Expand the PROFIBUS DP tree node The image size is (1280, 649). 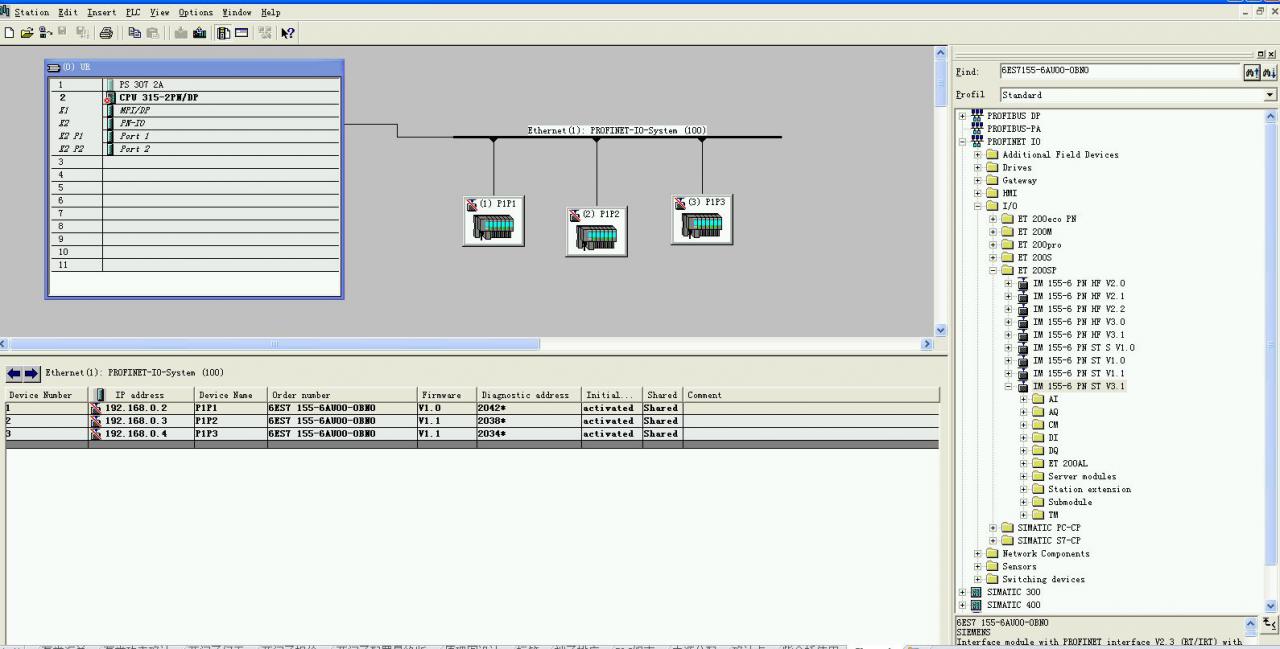pyautogui.click(x=962, y=116)
